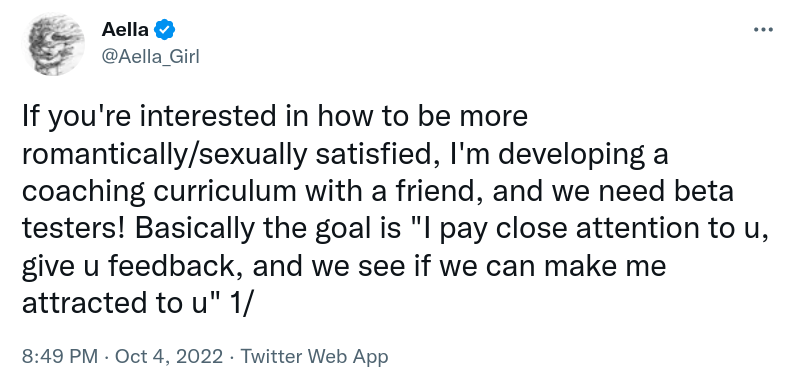Image resolution: width=797 pixels, height=387 pixels.
Task: Click the blue verified badge icon
Action: (x=165, y=30)
